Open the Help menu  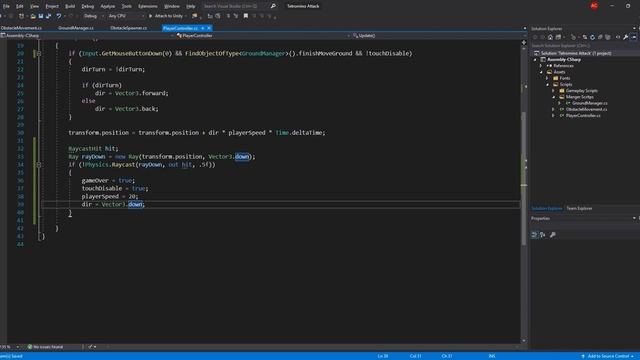(190, 6)
